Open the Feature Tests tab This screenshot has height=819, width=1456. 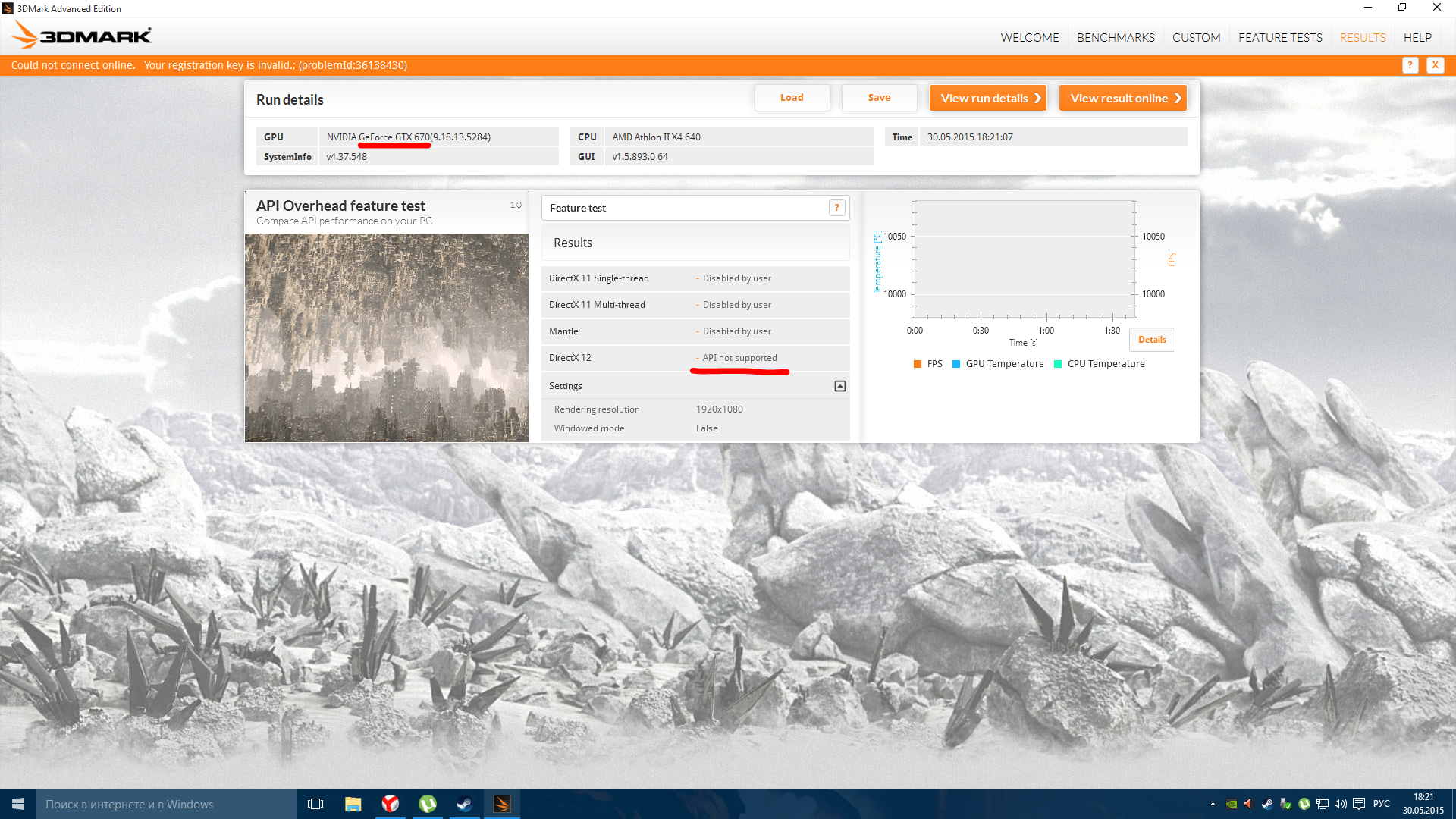(1280, 37)
